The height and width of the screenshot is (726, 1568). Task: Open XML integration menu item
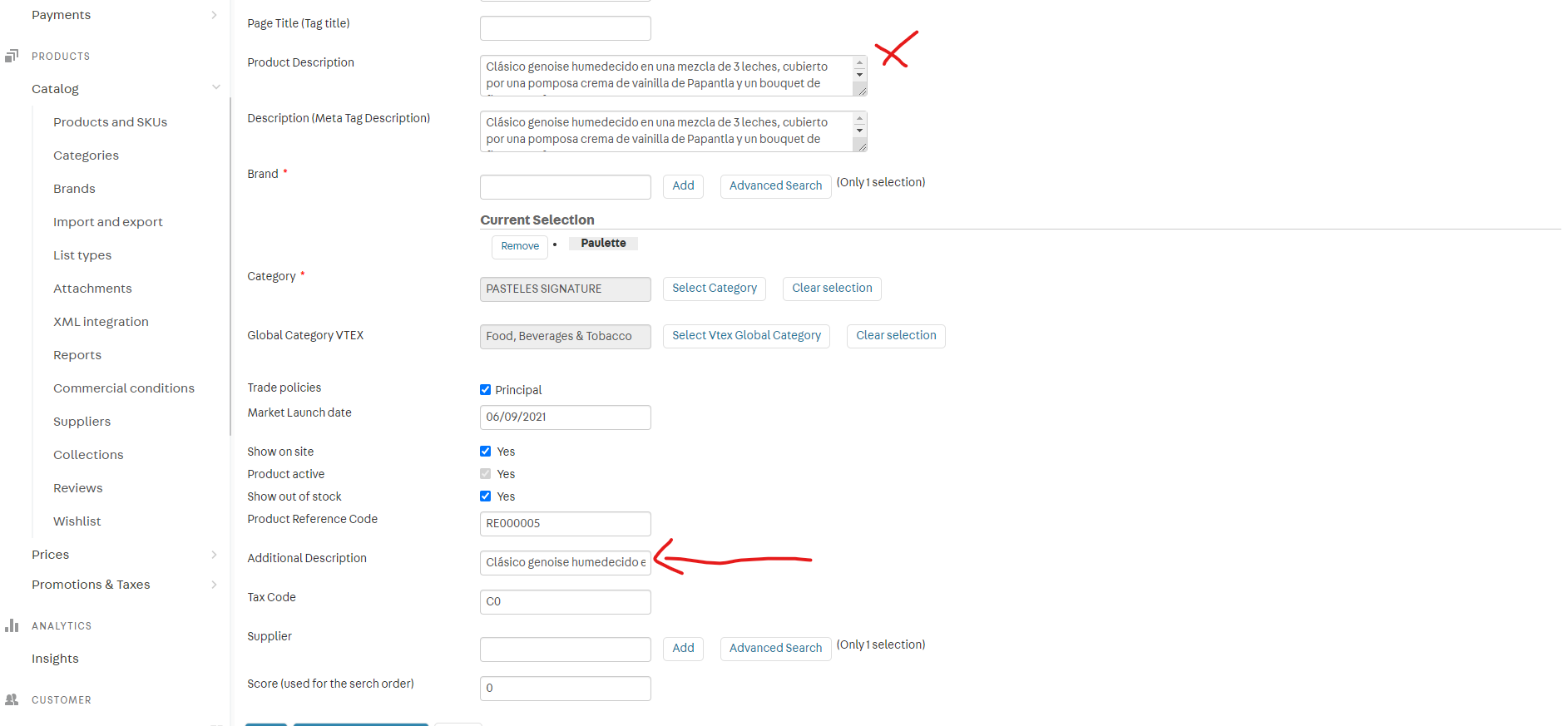click(101, 321)
